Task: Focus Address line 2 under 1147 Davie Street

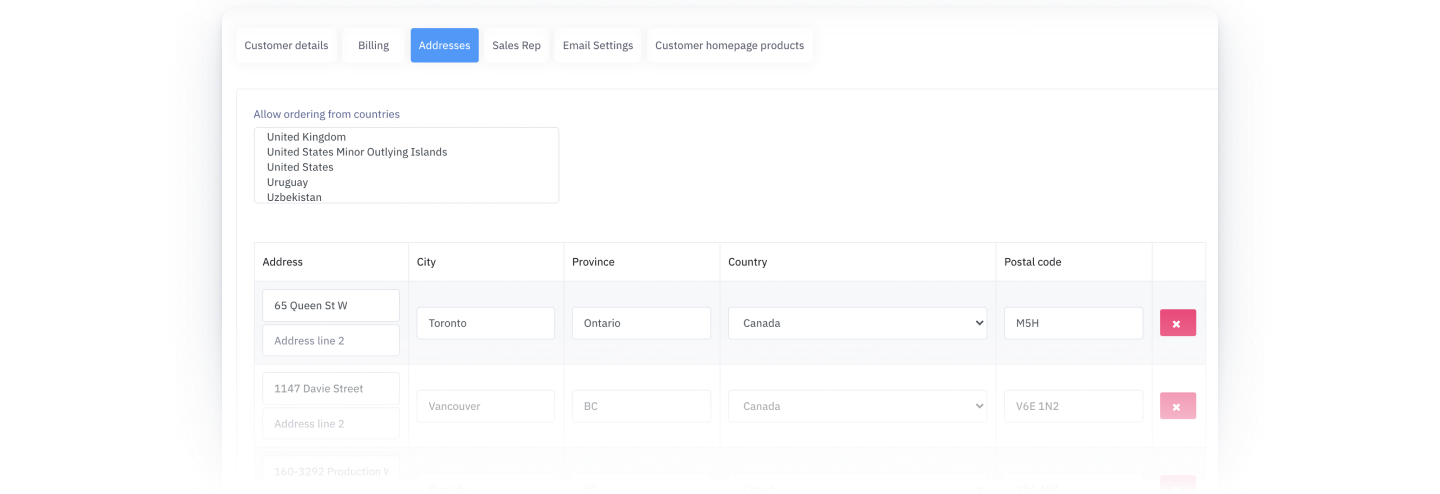Action: coord(331,423)
